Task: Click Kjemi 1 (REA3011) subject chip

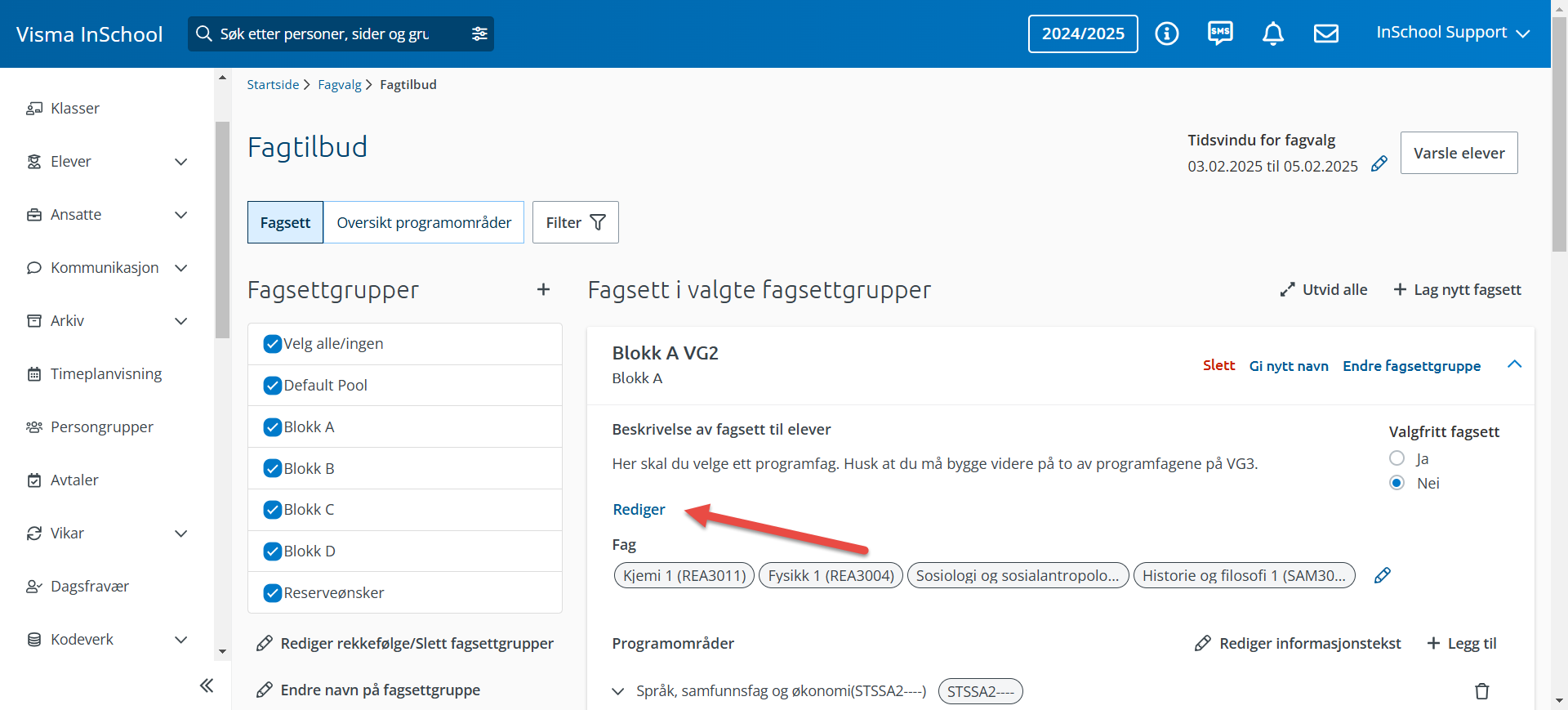Action: coord(684,575)
